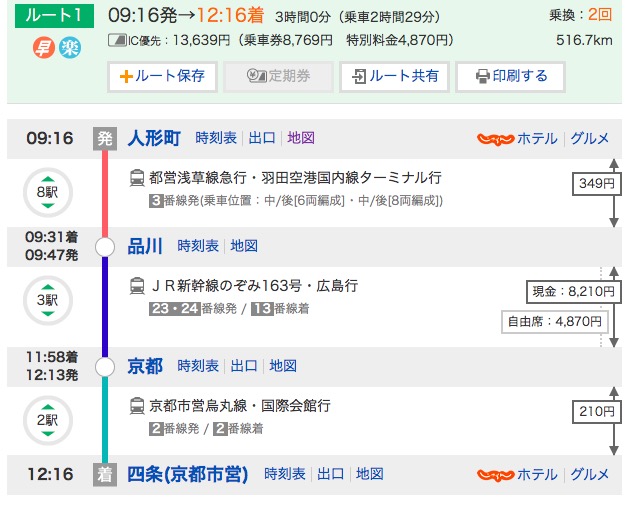Image resolution: width=630 pixels, height=508 pixels.
Task: Open グルメ link for 四条(京都市営)
Action: click(x=589, y=474)
